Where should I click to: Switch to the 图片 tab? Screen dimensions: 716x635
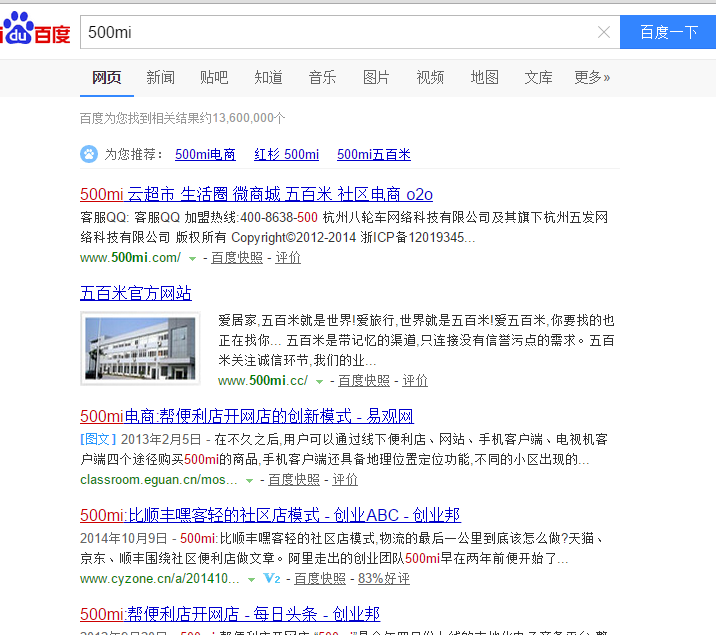pyautogui.click(x=376, y=77)
